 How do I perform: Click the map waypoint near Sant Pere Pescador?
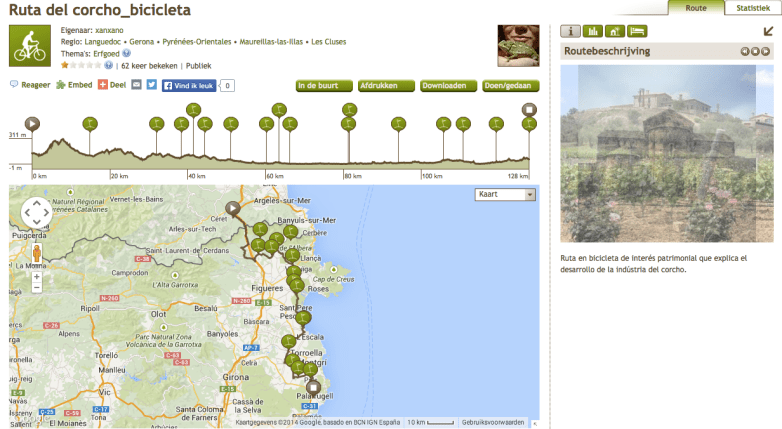coord(303,318)
